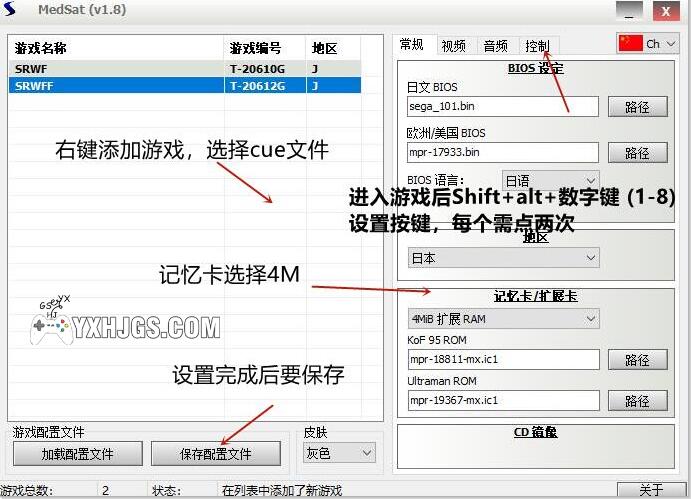The image size is (691, 499).
Task: Open the 控制 tab
Action: click(x=537, y=45)
